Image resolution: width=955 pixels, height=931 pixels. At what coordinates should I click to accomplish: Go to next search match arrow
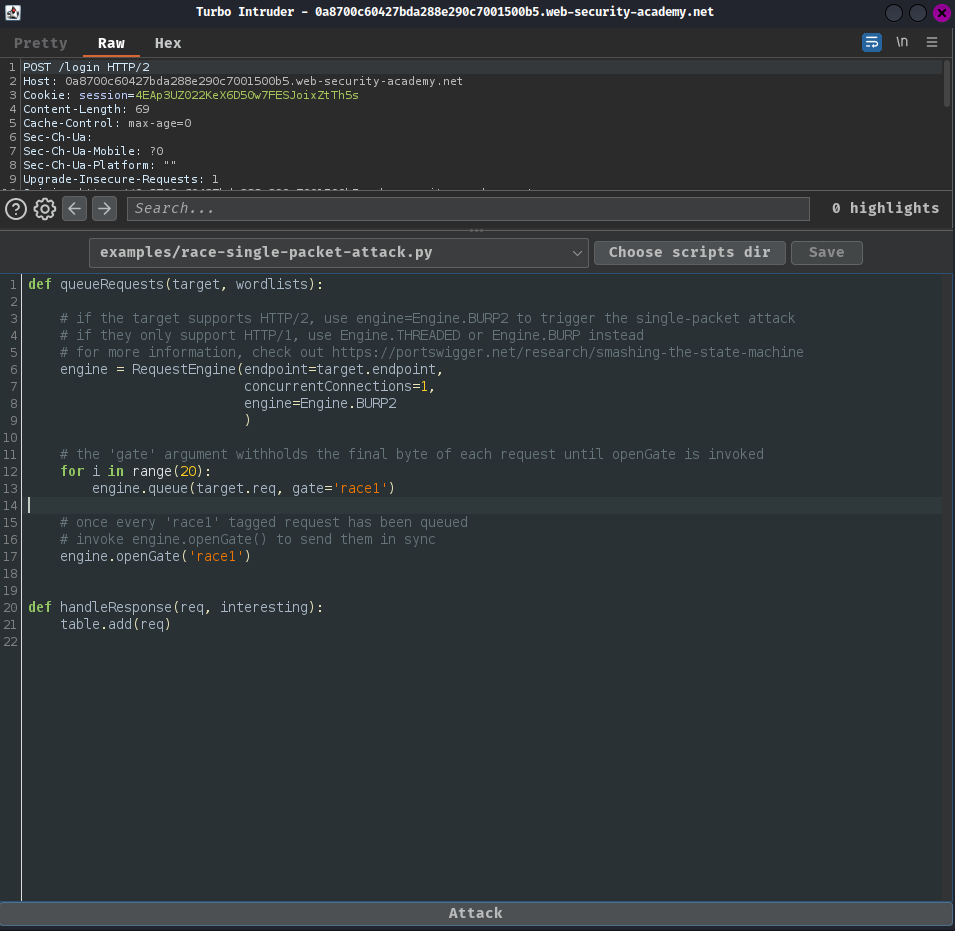tap(104, 209)
